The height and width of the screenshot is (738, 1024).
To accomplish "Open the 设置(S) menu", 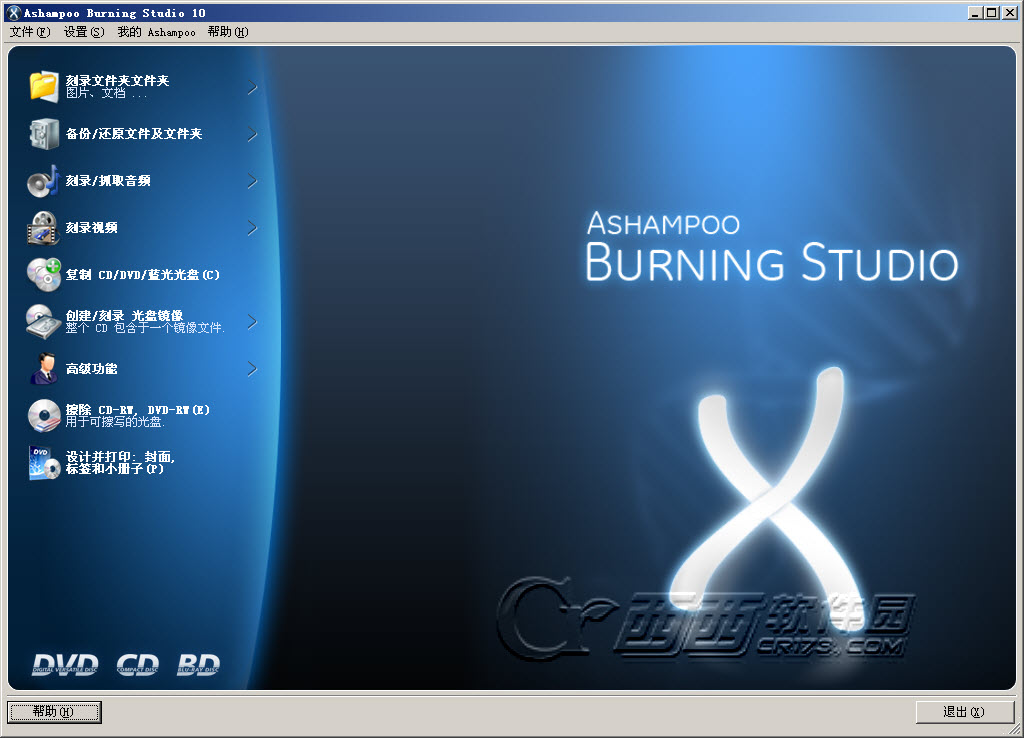I will point(83,32).
